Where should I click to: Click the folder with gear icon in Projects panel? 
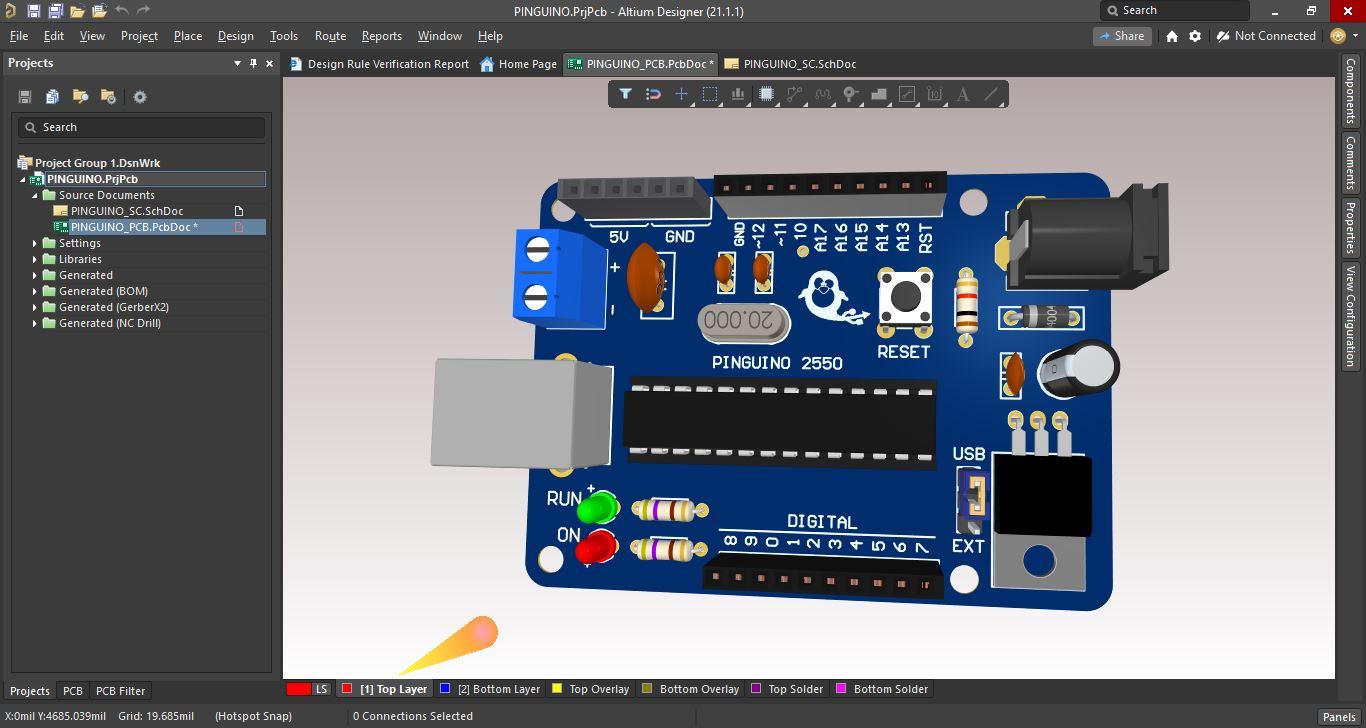pyautogui.click(x=108, y=97)
